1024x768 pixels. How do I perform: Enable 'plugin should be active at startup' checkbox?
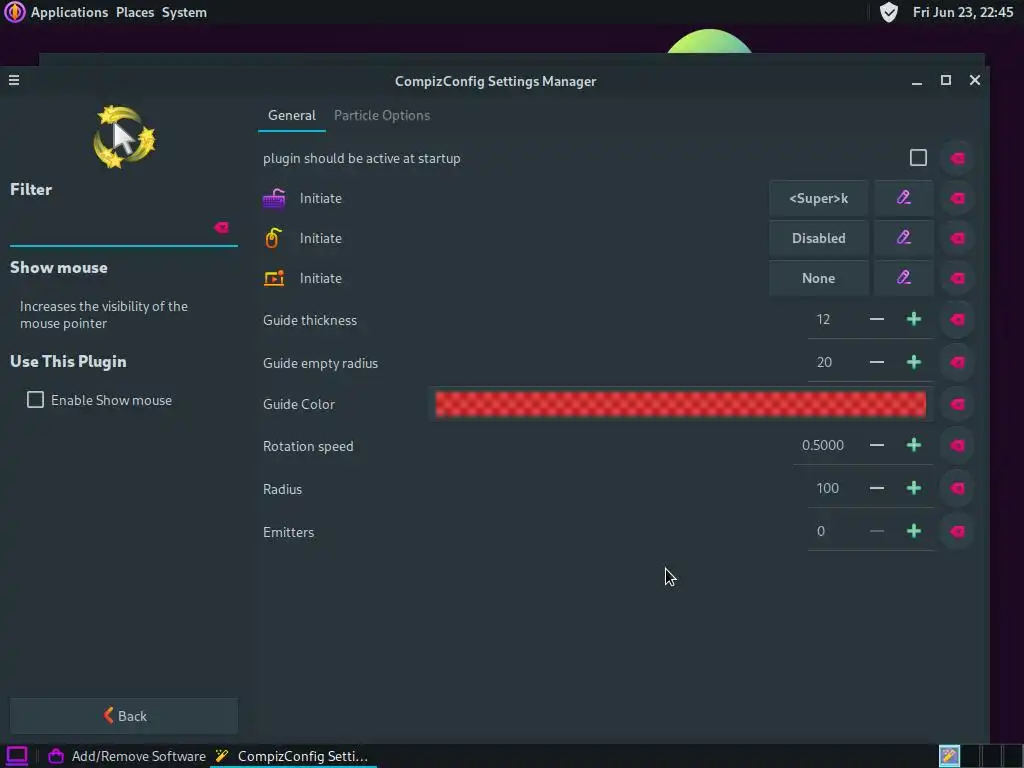click(918, 158)
